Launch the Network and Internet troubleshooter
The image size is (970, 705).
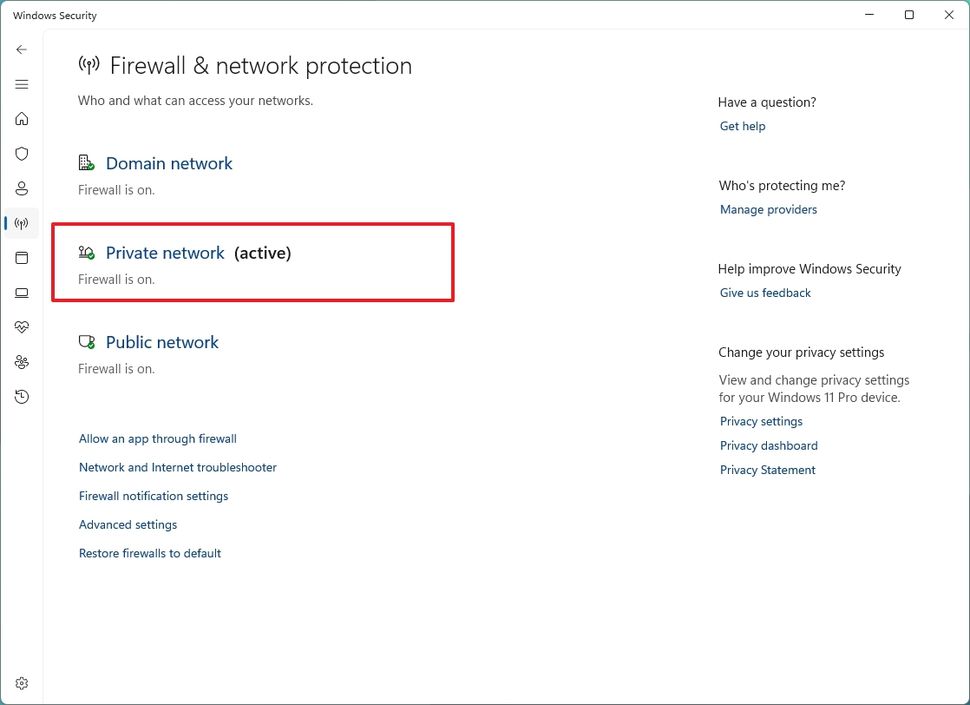[x=177, y=467]
